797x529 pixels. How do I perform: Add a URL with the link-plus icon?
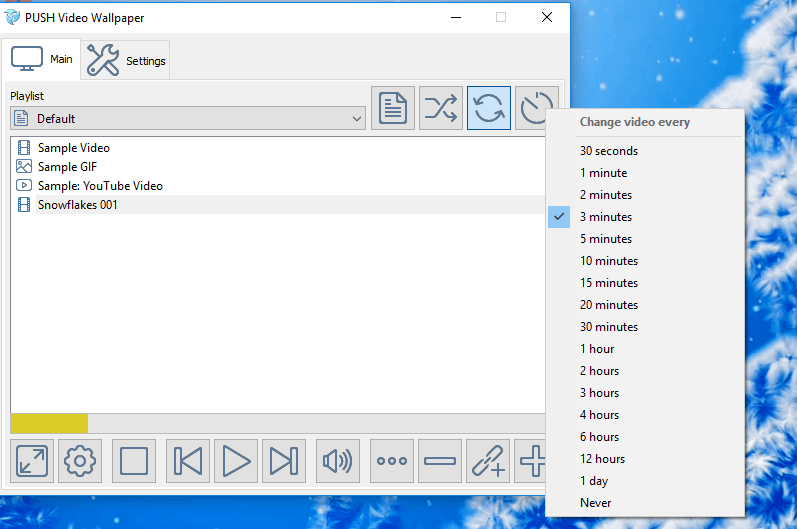488,461
